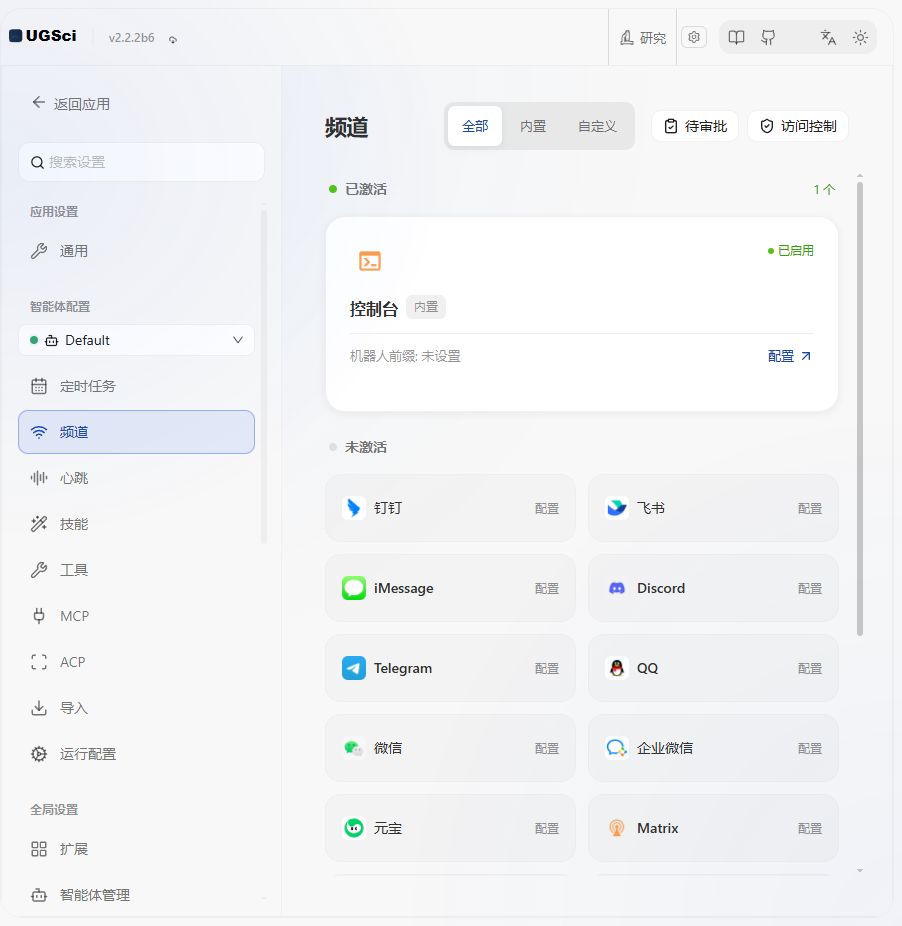The image size is (902, 926).
Task: Click the 钉钉 channel icon
Action: point(353,508)
